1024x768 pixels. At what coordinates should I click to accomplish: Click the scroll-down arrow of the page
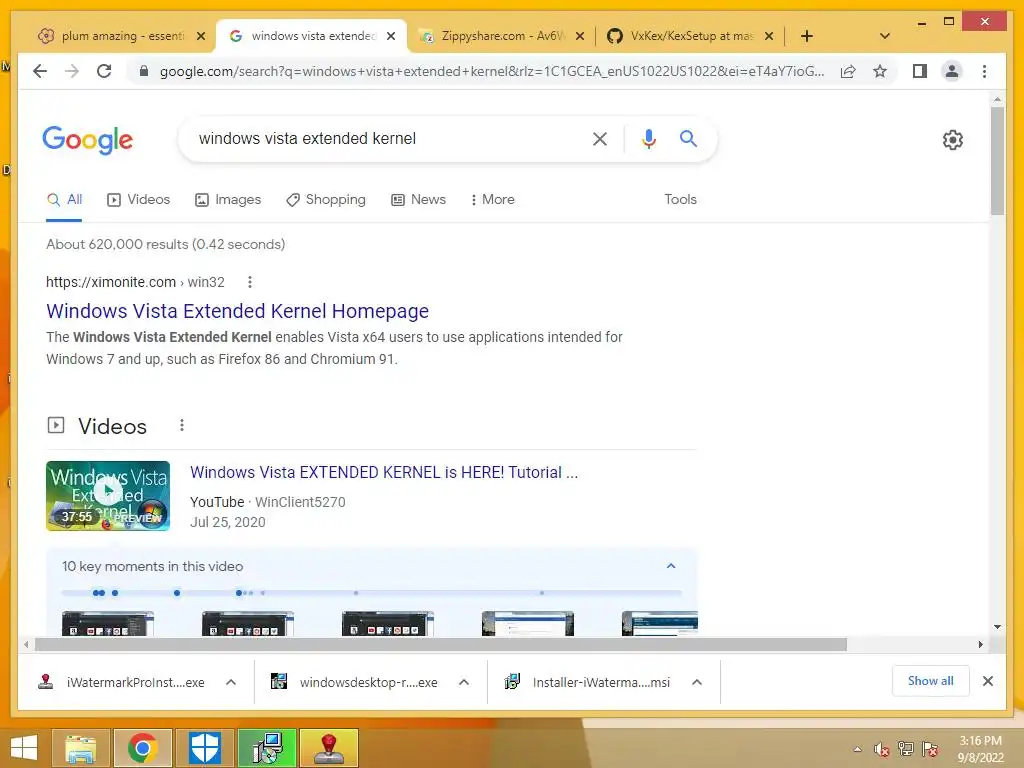[997, 627]
